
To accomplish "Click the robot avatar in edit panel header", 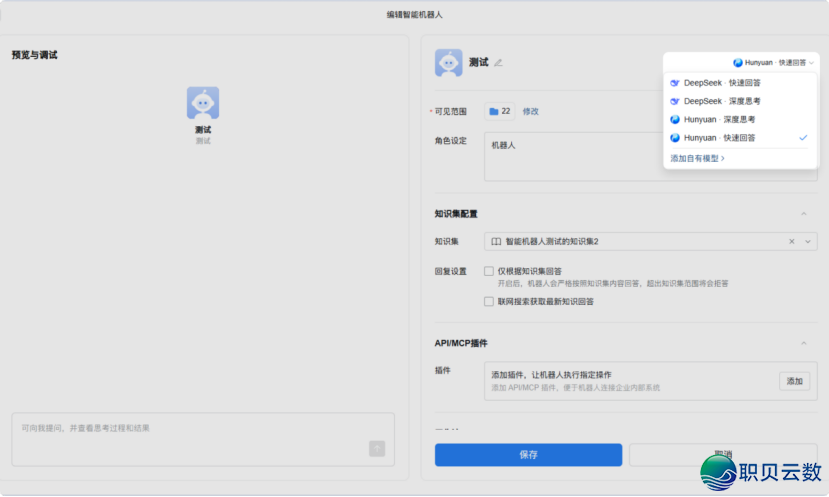I will click(x=448, y=62).
